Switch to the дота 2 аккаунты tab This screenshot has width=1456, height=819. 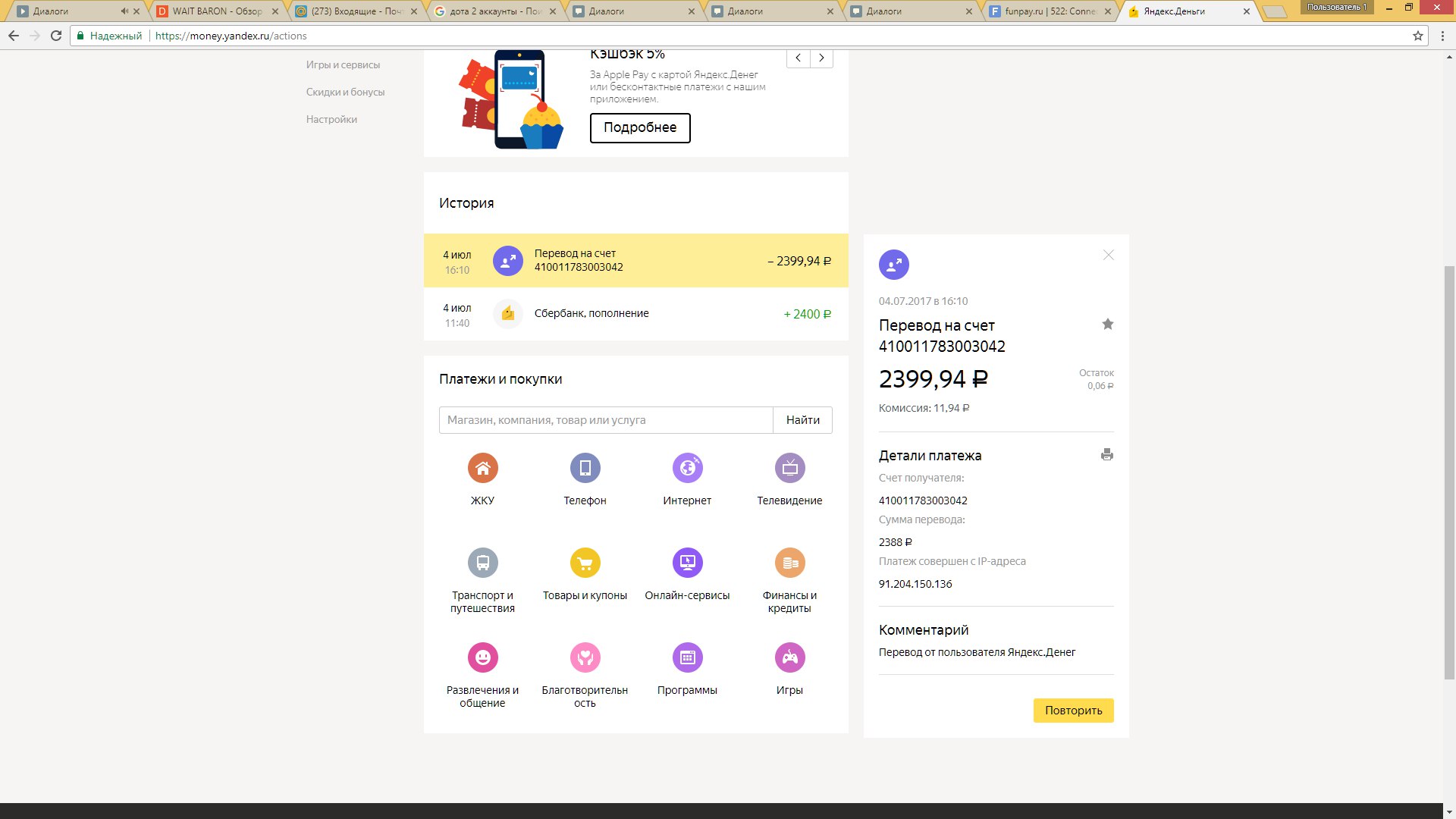[x=494, y=11]
